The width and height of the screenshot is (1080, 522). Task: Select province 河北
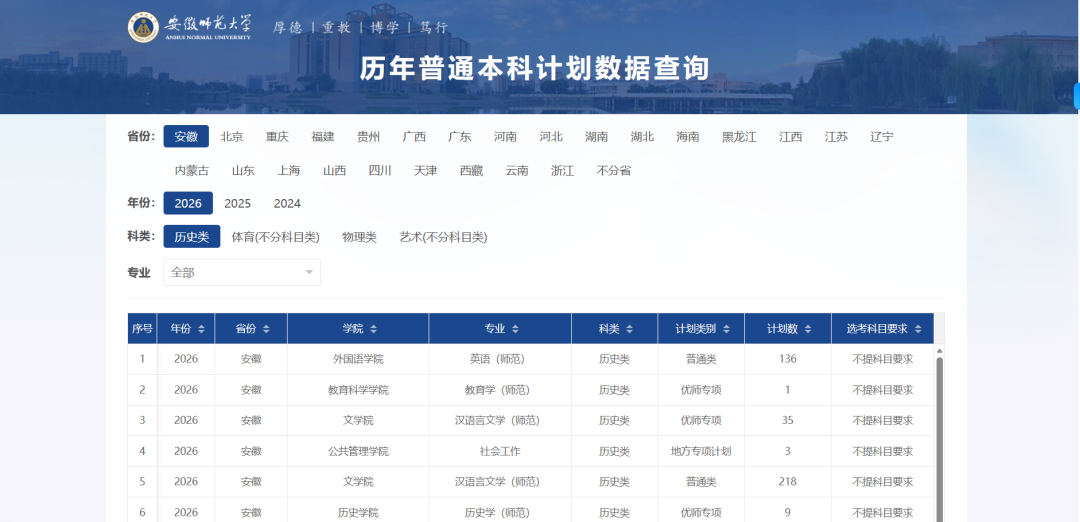tap(551, 136)
